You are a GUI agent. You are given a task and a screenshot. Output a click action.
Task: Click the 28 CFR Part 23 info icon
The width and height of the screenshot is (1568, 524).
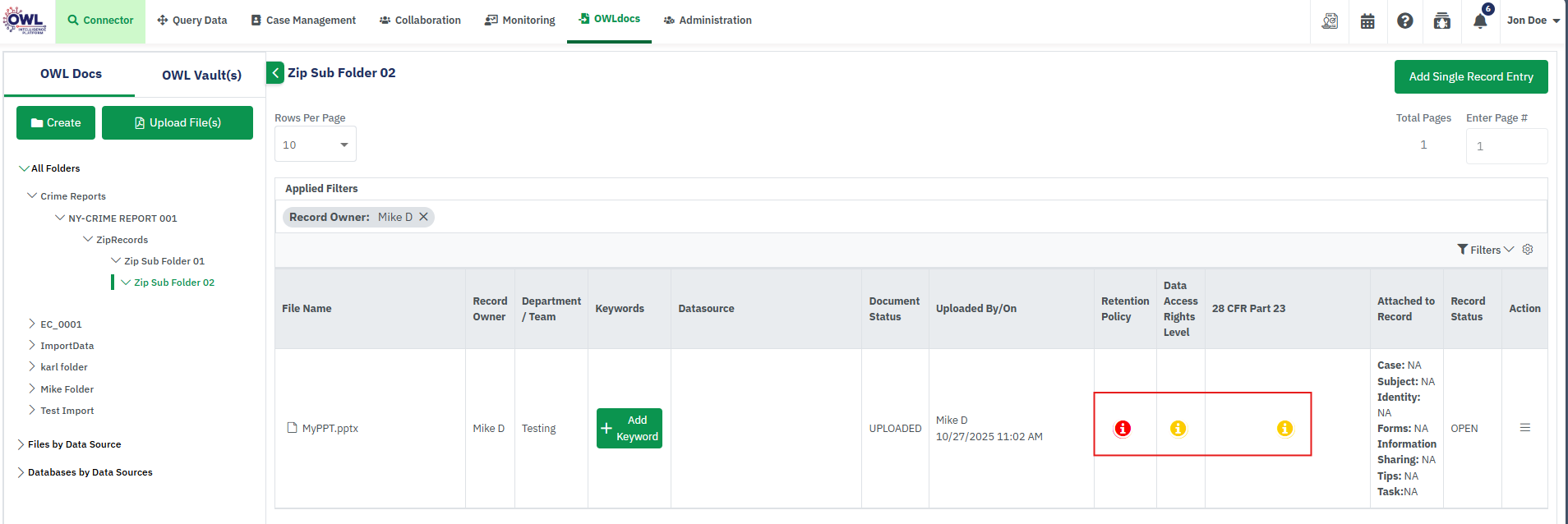click(1284, 428)
